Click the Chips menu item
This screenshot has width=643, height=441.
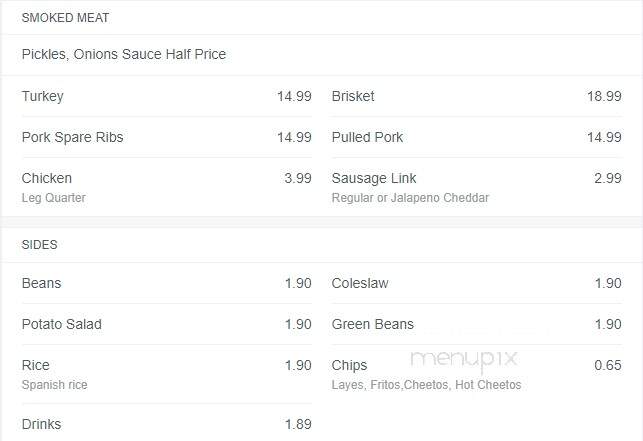click(x=477, y=374)
